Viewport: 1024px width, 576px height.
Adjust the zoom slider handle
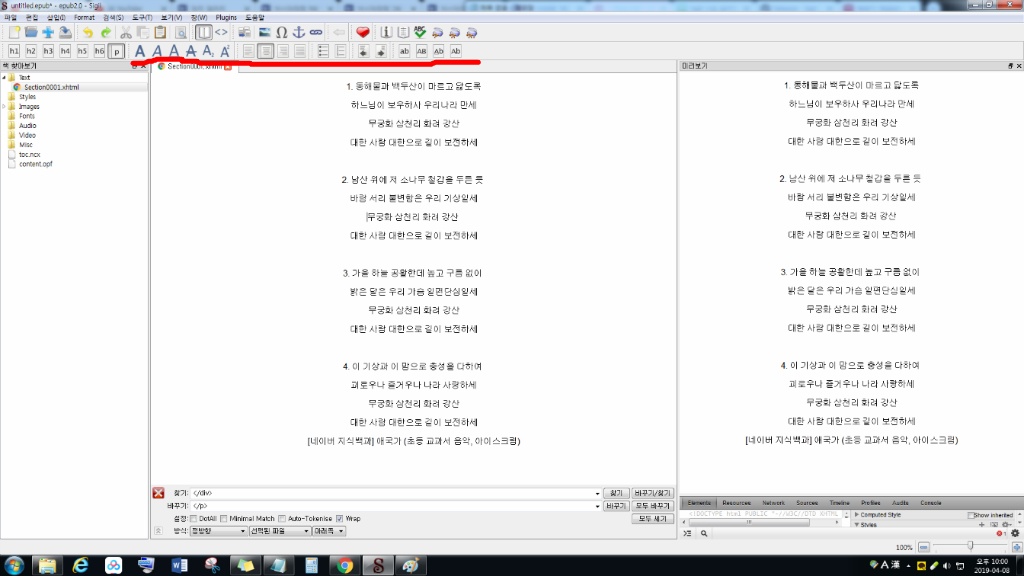[x=970, y=546]
